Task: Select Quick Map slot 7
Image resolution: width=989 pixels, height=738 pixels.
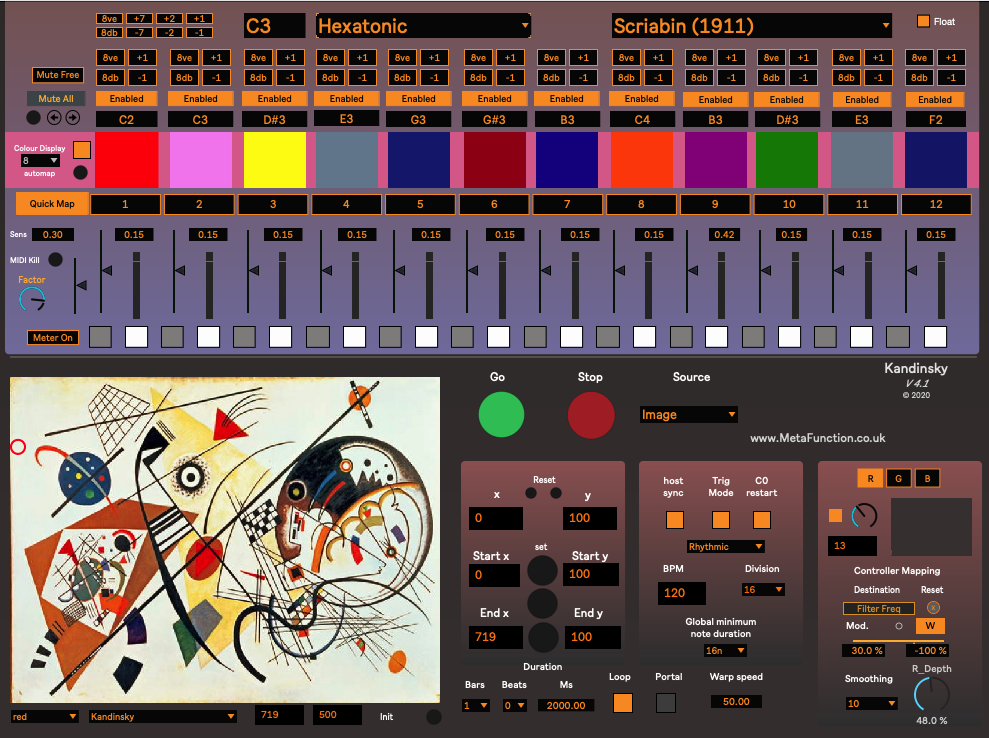Action: tap(567, 204)
